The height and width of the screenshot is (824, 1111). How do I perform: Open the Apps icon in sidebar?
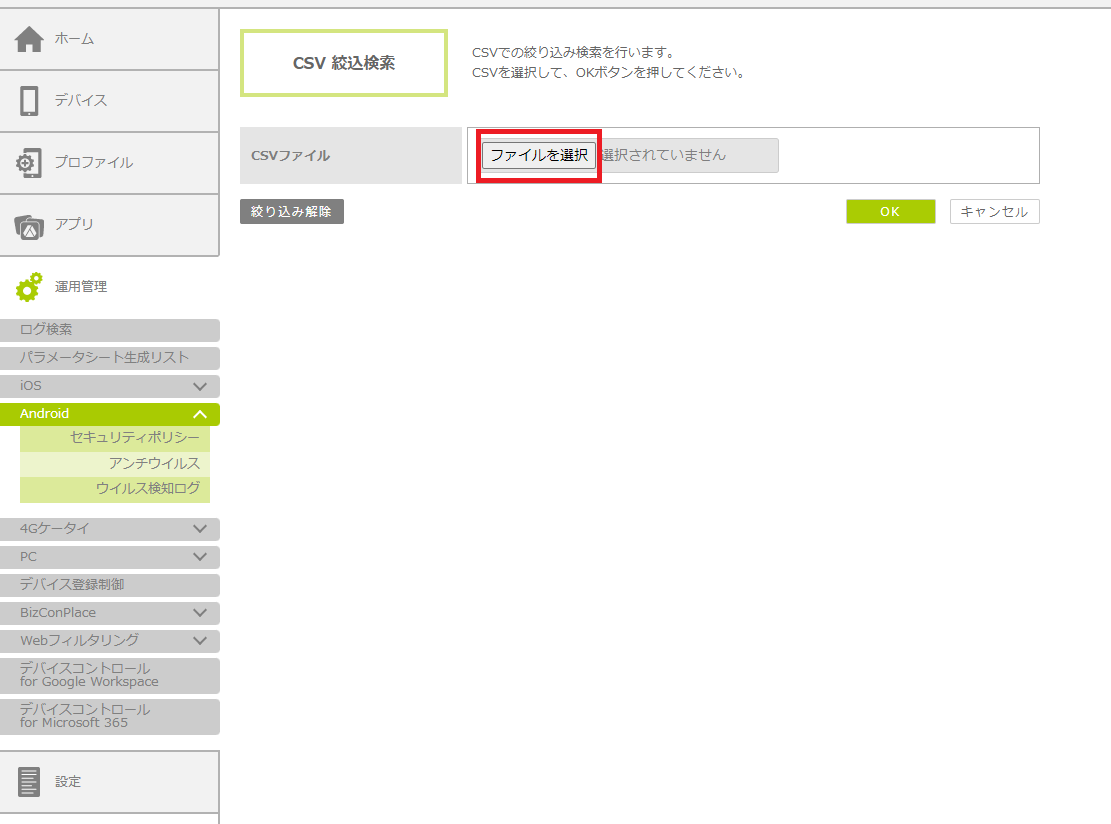(x=29, y=226)
